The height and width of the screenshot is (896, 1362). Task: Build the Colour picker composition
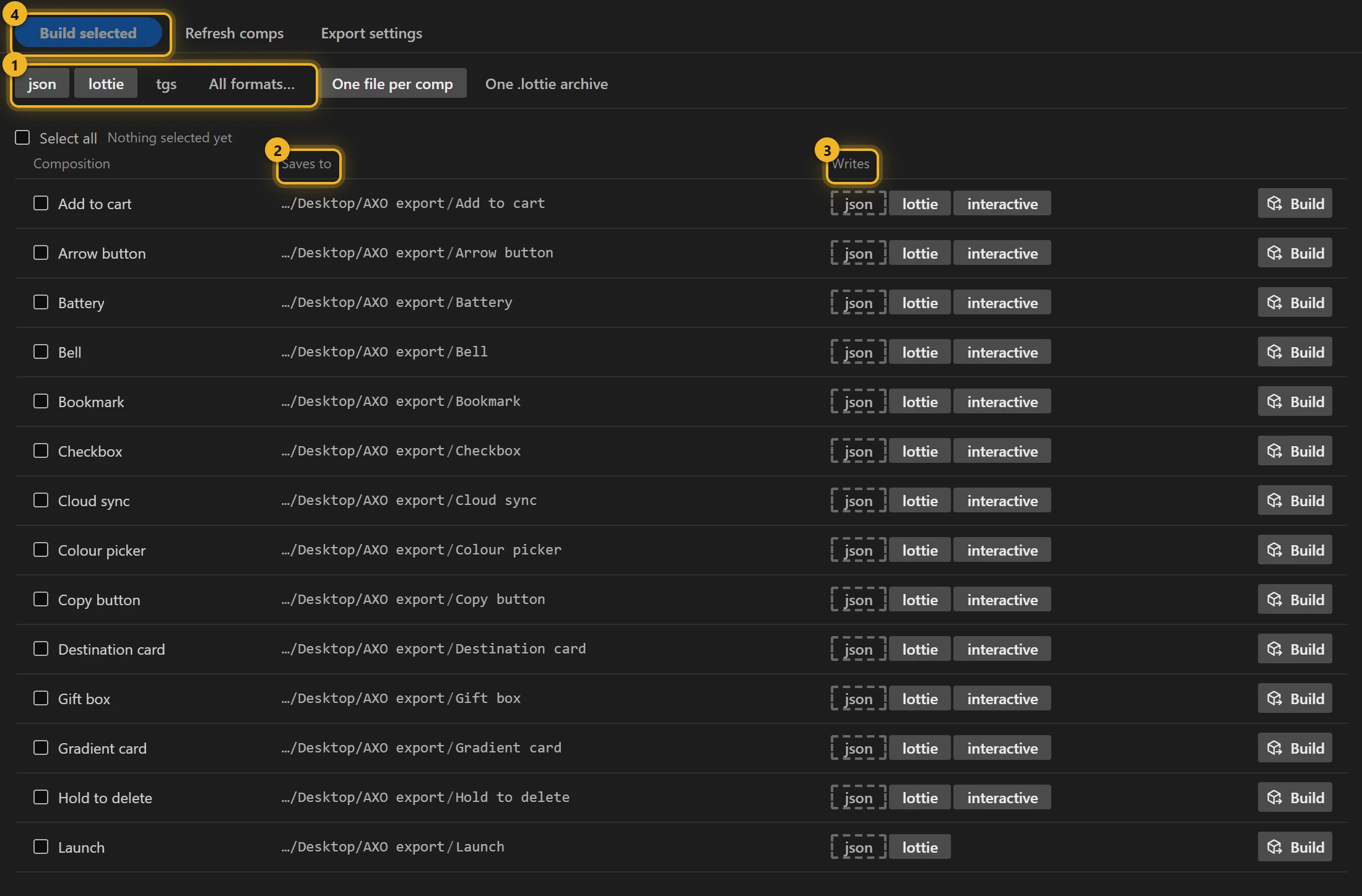click(x=1295, y=550)
